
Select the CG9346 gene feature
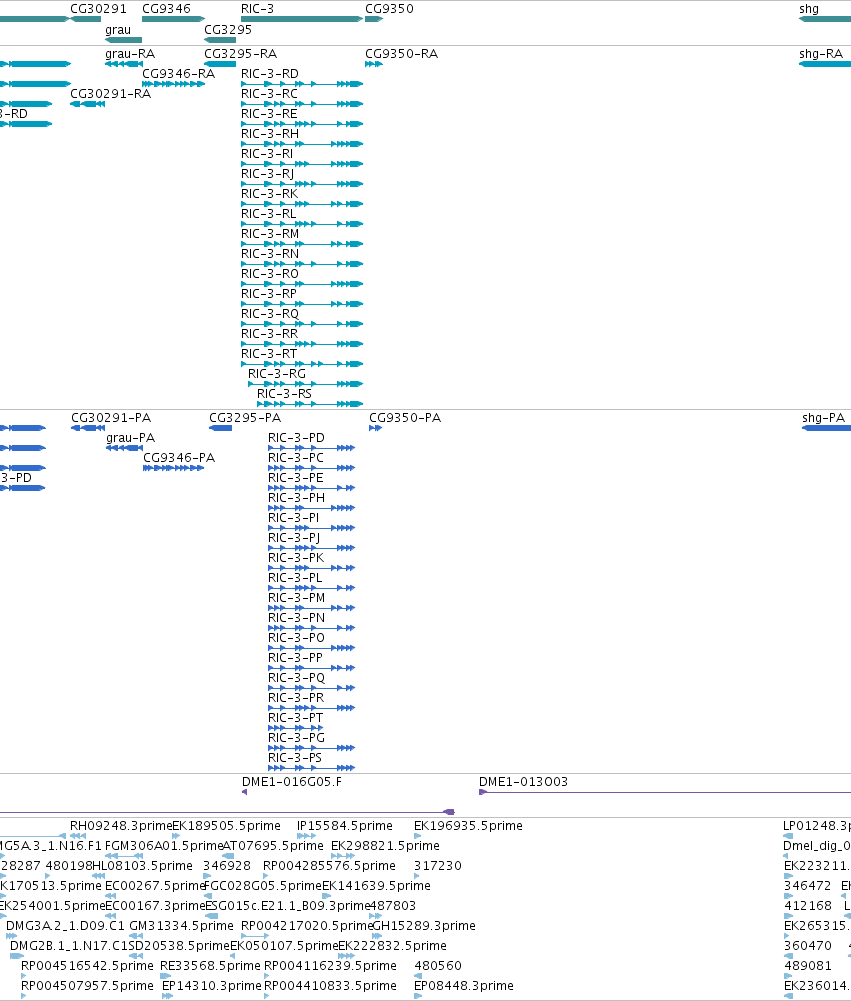[x=173, y=19]
